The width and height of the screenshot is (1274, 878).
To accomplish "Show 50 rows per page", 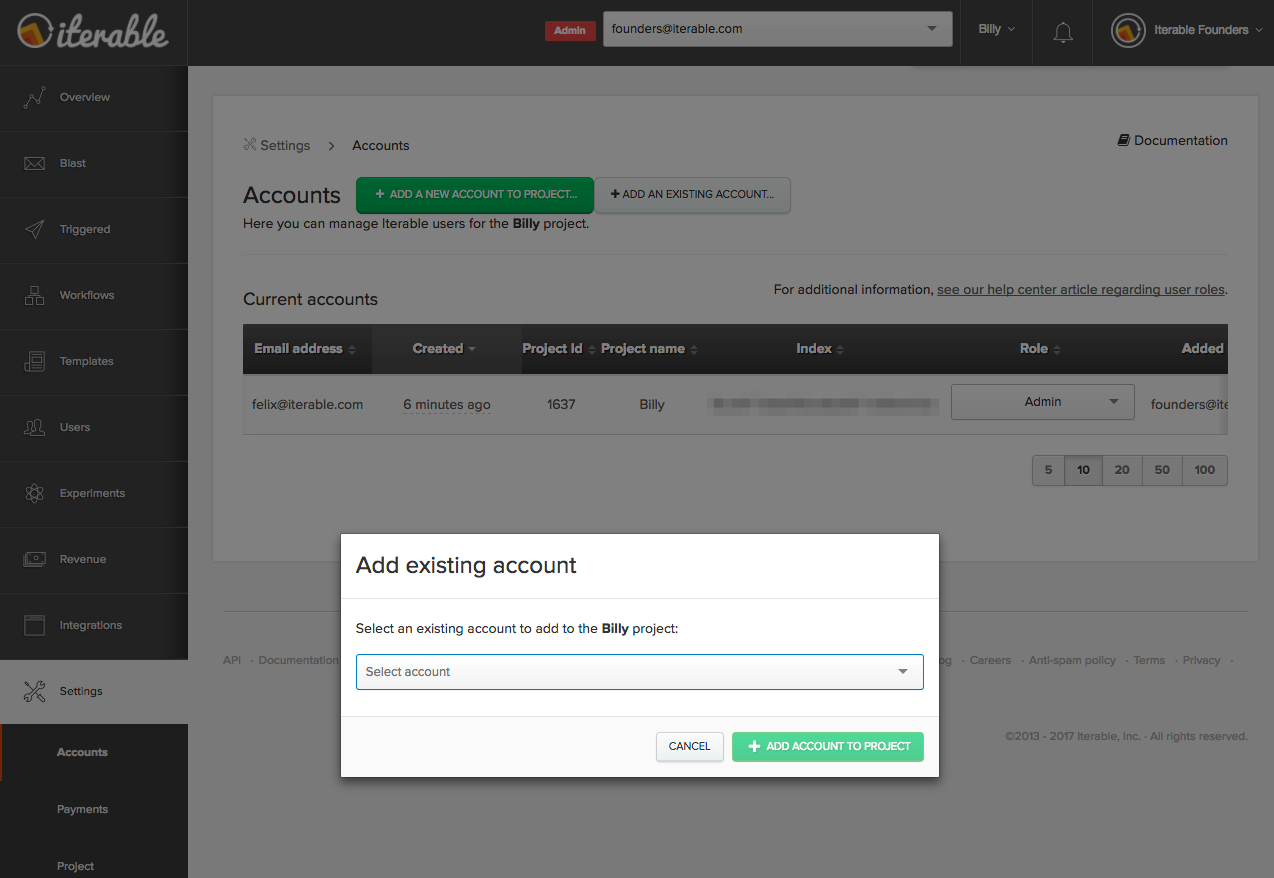I will 1162,470.
